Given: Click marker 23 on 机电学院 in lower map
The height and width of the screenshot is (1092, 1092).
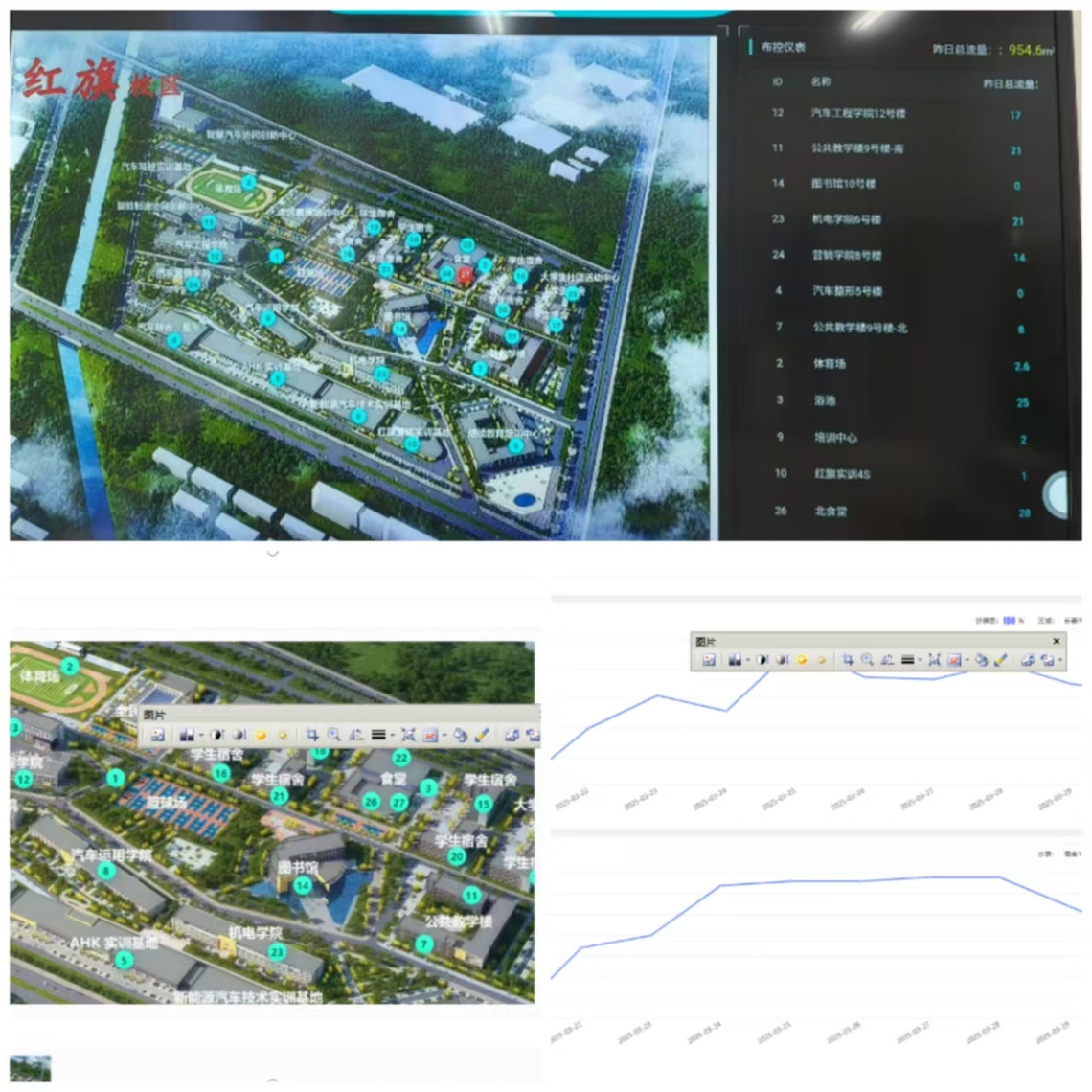Looking at the screenshot, I should coord(277,951).
